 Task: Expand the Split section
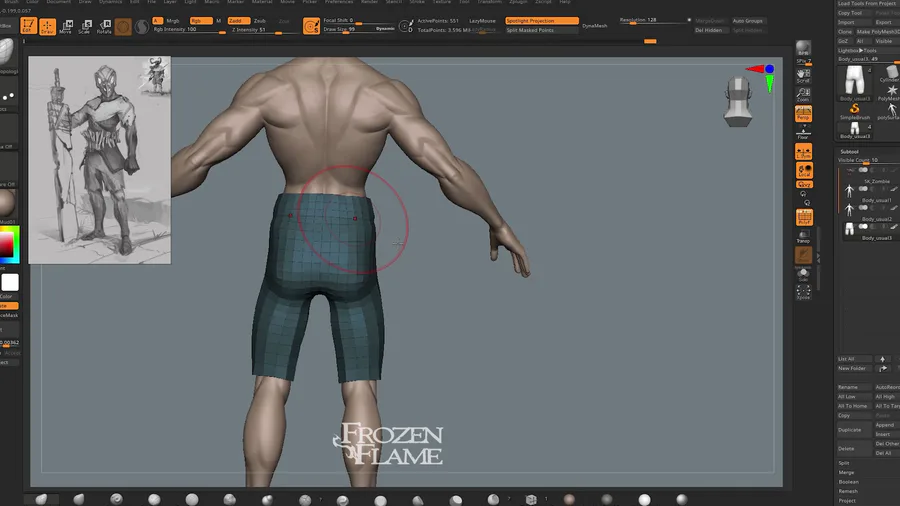click(x=844, y=463)
